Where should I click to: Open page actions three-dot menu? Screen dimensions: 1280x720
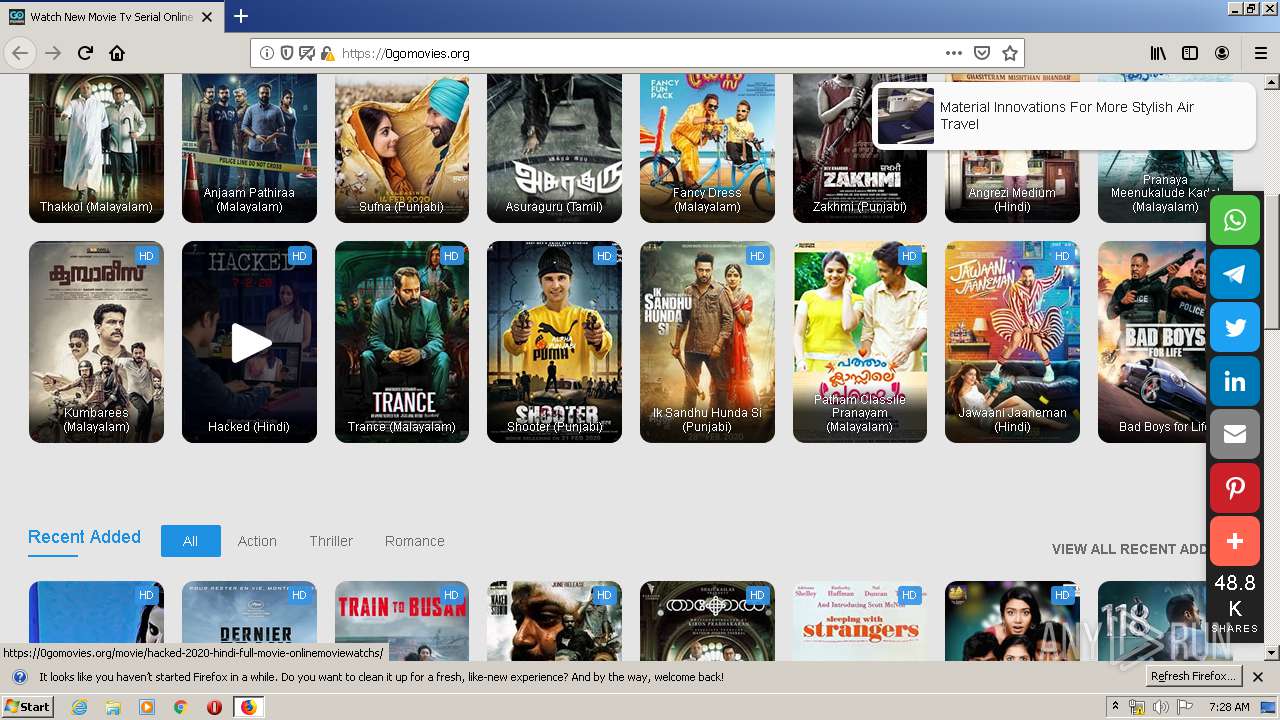click(954, 53)
